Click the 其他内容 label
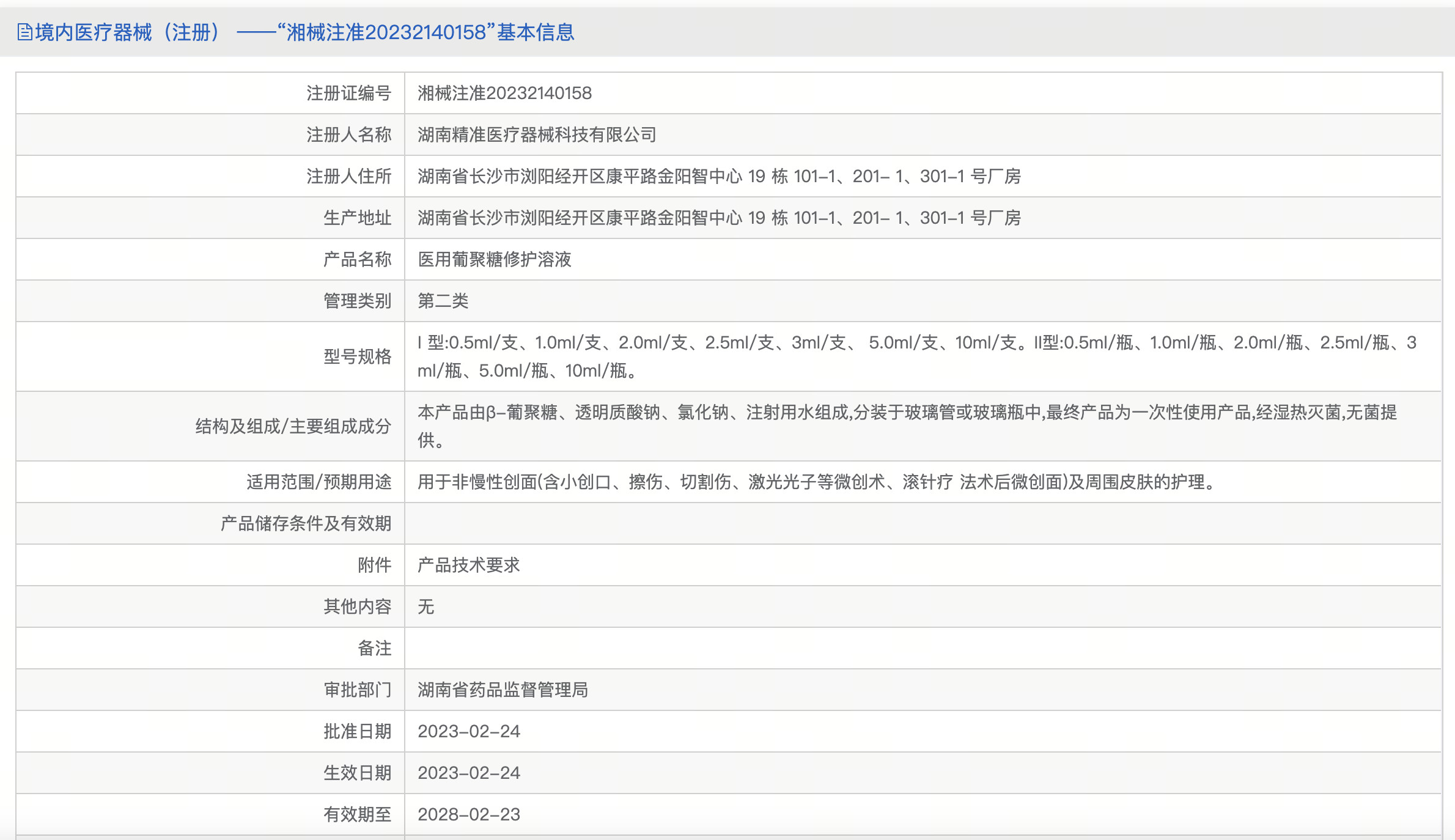Image resolution: width=1455 pixels, height=840 pixels. click(357, 606)
